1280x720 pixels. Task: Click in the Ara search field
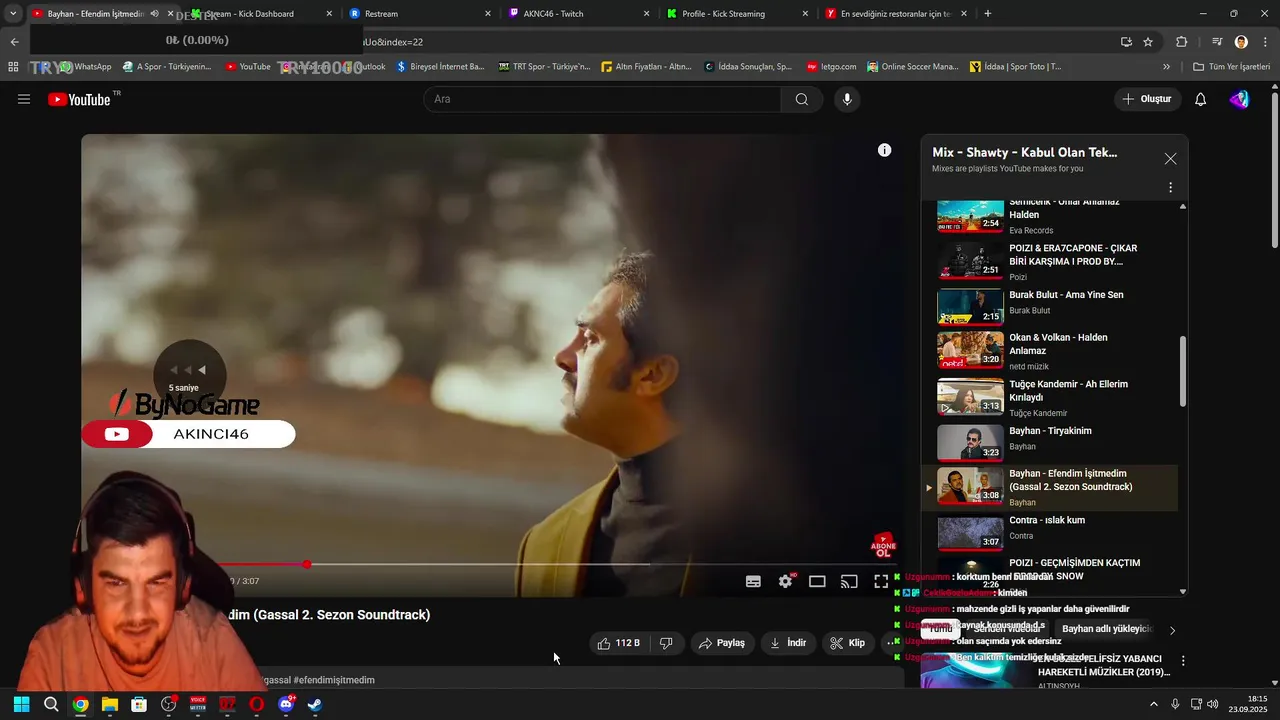(602, 99)
